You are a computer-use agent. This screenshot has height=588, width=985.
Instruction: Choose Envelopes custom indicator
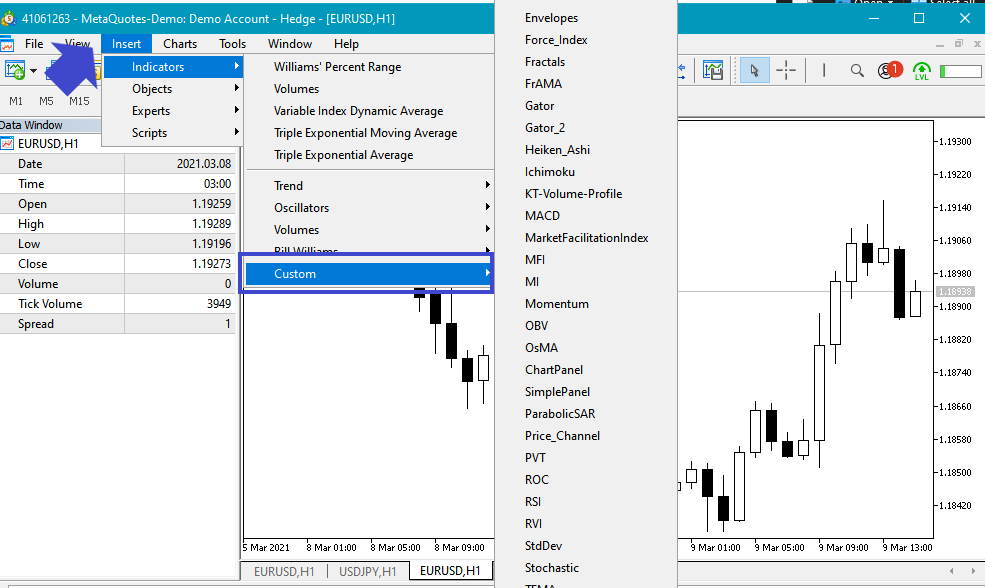pos(552,18)
